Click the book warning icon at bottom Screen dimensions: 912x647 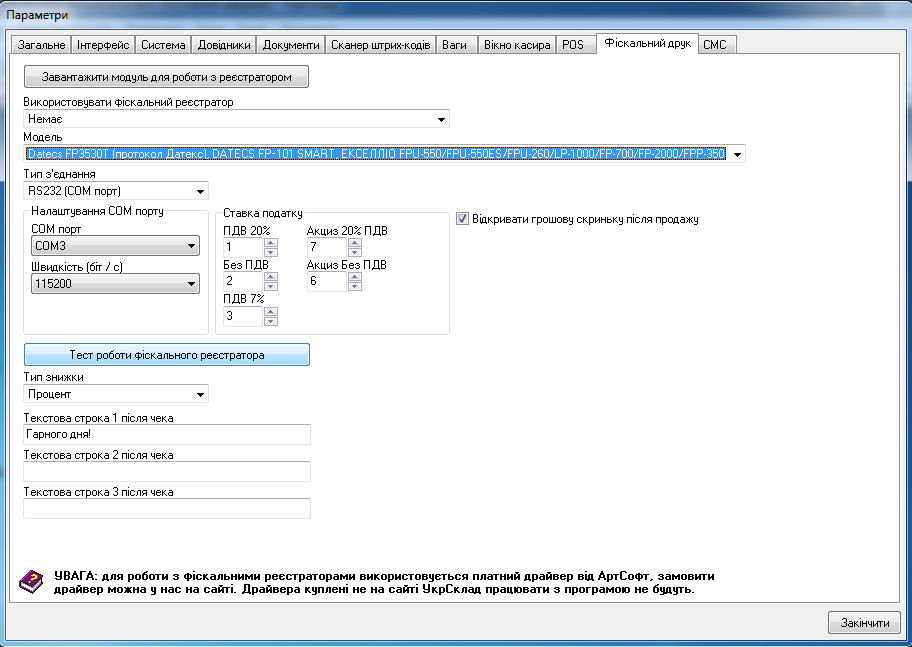(x=32, y=581)
